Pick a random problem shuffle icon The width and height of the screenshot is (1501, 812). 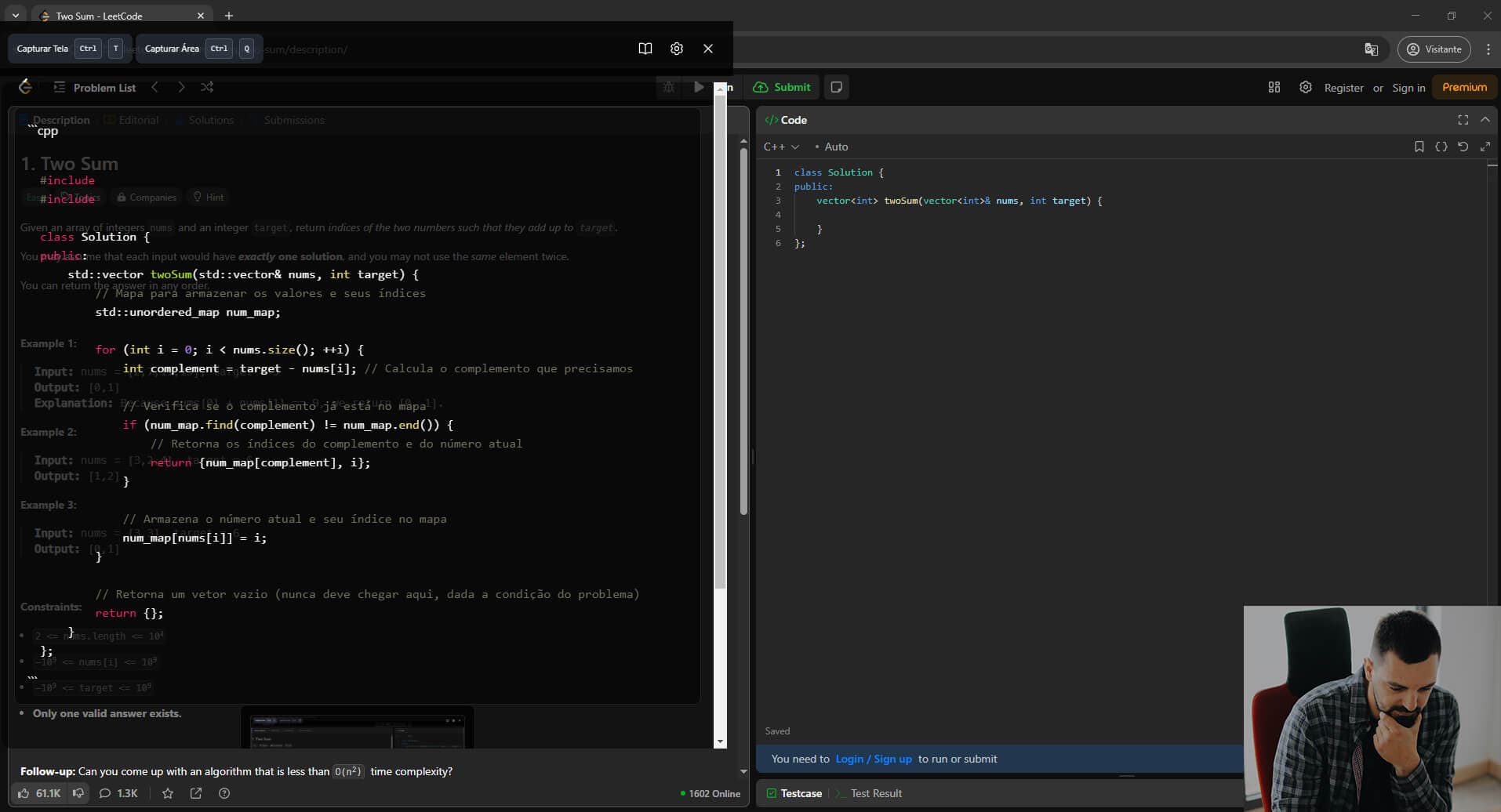tap(207, 87)
